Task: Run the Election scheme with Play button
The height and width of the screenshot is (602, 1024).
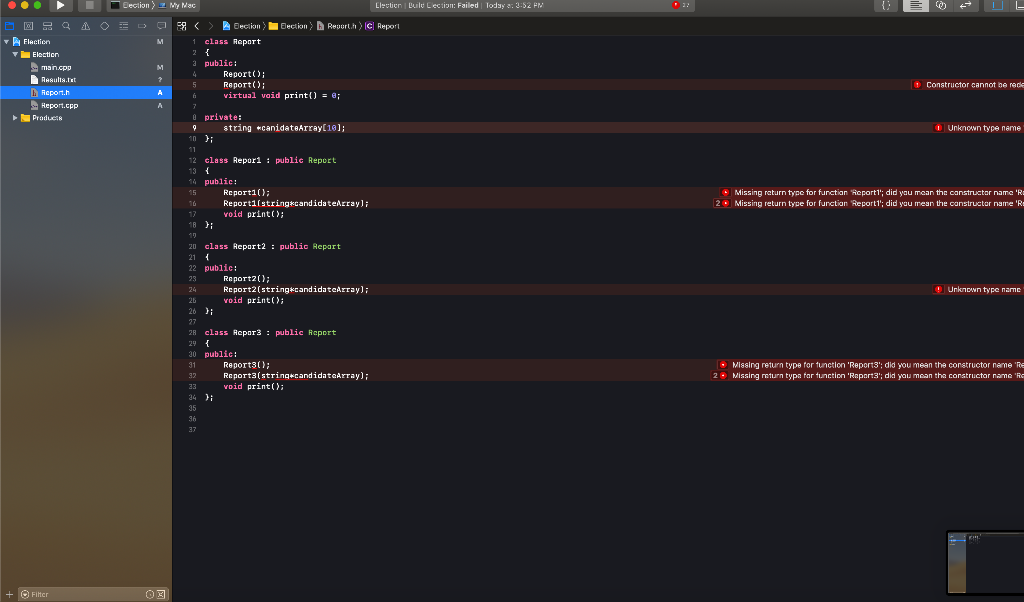Action: pos(60,5)
